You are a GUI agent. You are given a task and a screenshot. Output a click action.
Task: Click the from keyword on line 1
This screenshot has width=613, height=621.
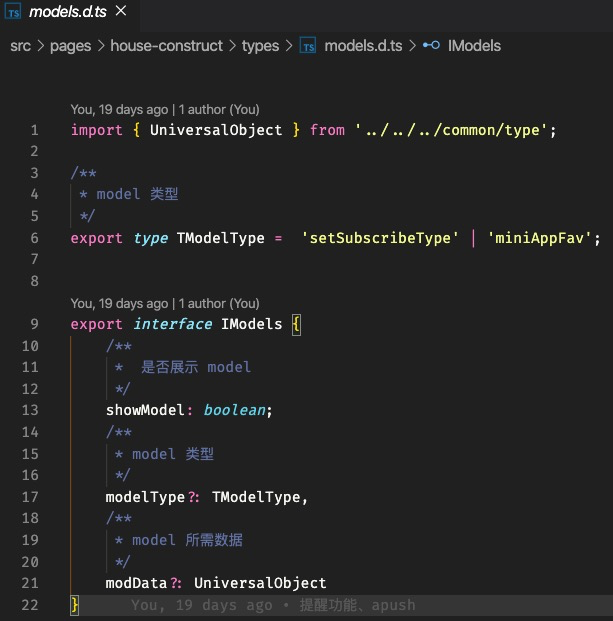tap(327, 130)
